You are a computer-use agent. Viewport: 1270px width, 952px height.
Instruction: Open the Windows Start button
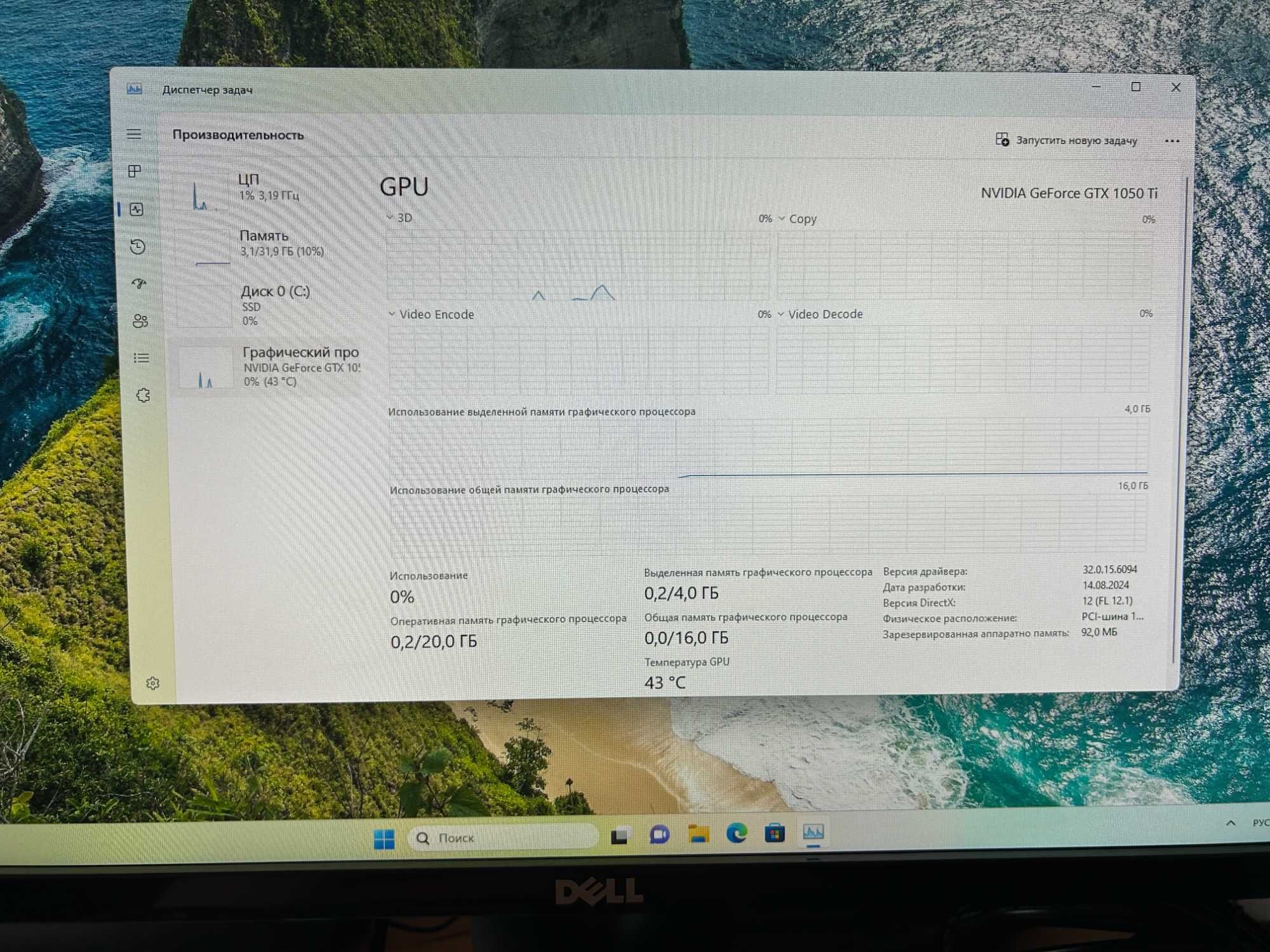pos(384,839)
